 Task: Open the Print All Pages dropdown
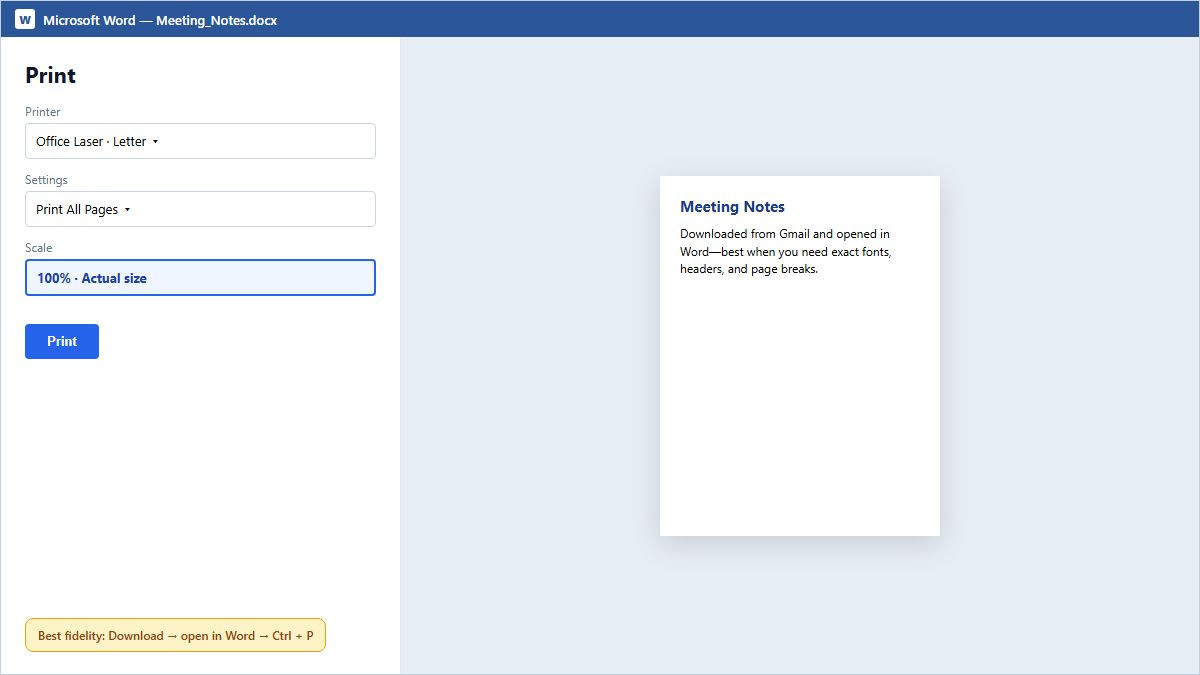coord(200,209)
